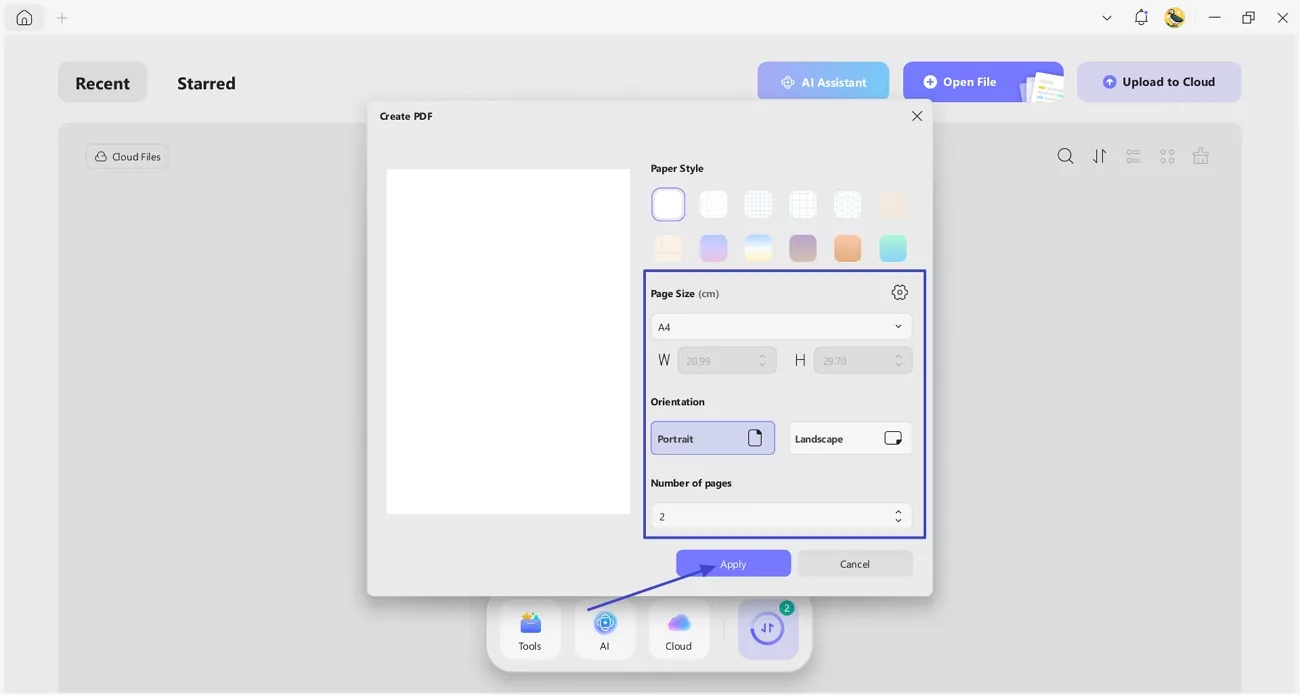Open the title bar dropdown chevron
The image size is (1300, 695).
tap(1107, 18)
